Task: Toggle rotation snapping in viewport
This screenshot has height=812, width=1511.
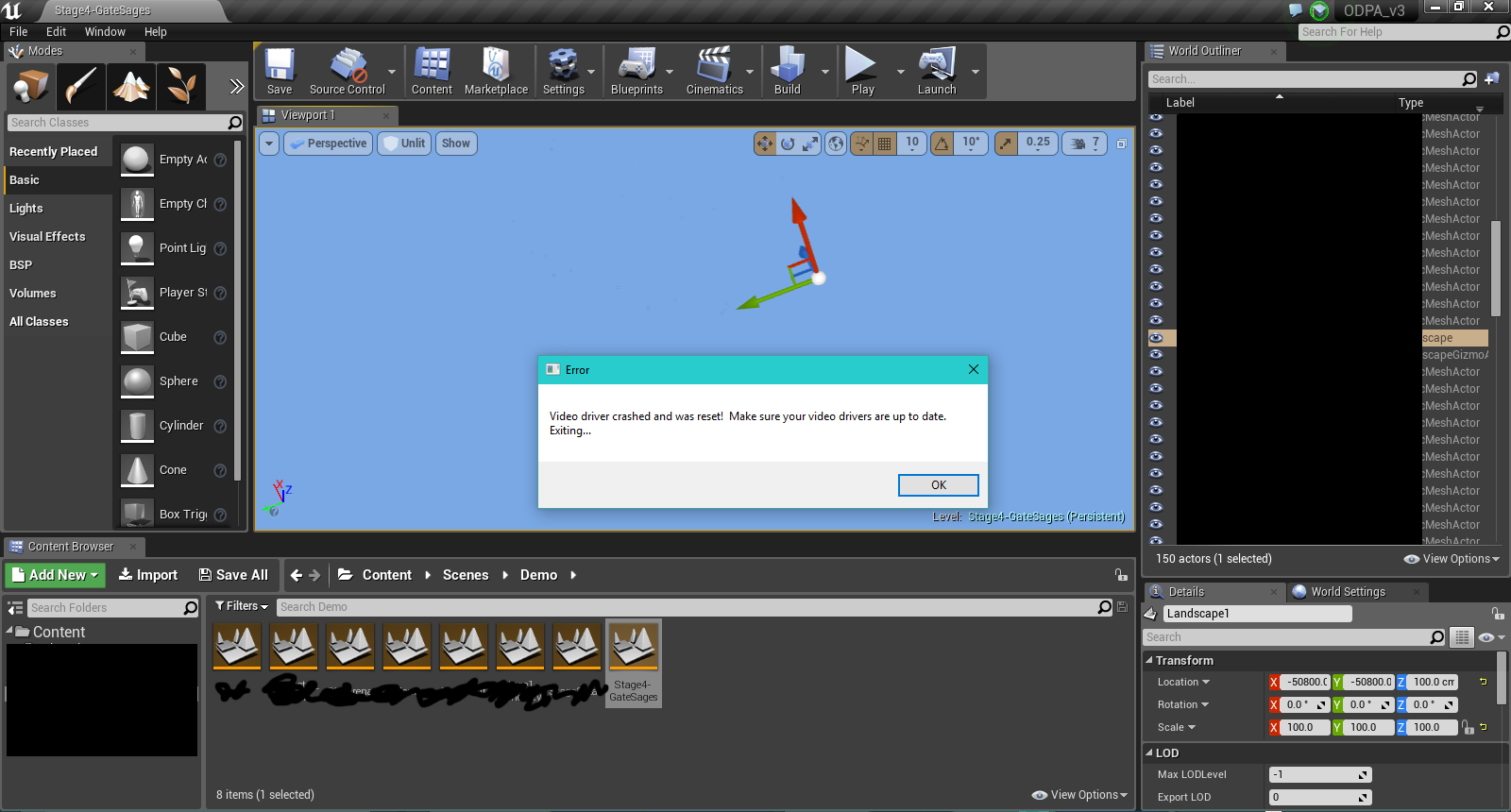Action: coord(942,144)
